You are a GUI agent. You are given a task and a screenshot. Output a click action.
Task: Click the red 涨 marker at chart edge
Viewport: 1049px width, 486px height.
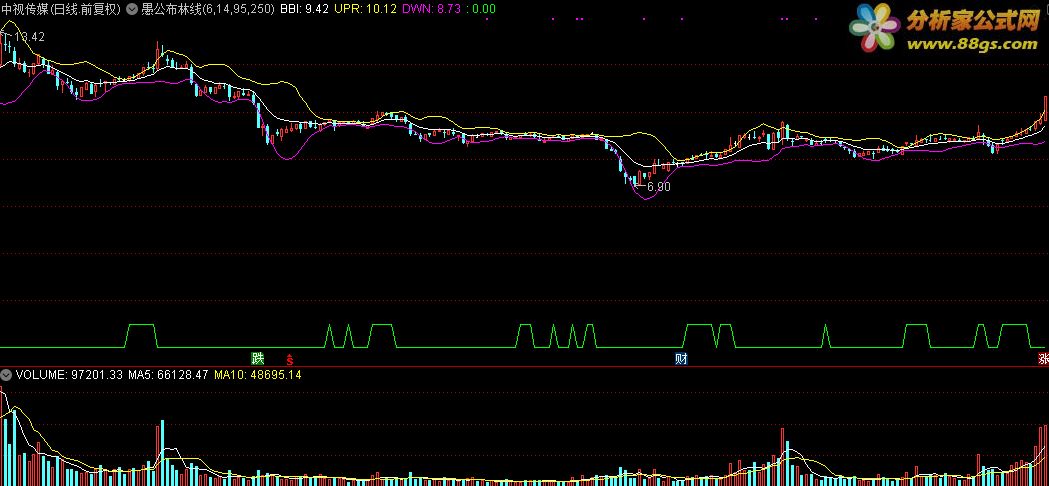click(1043, 358)
